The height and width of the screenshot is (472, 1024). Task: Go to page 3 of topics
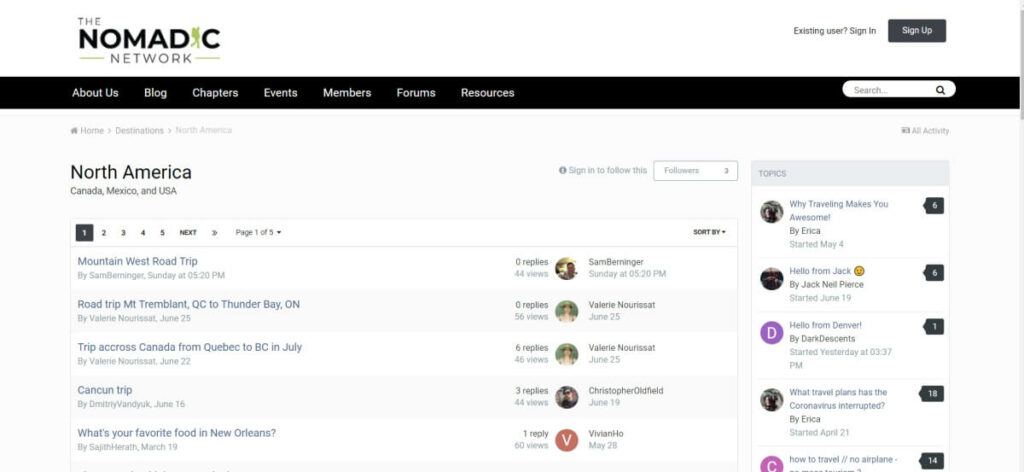123,232
